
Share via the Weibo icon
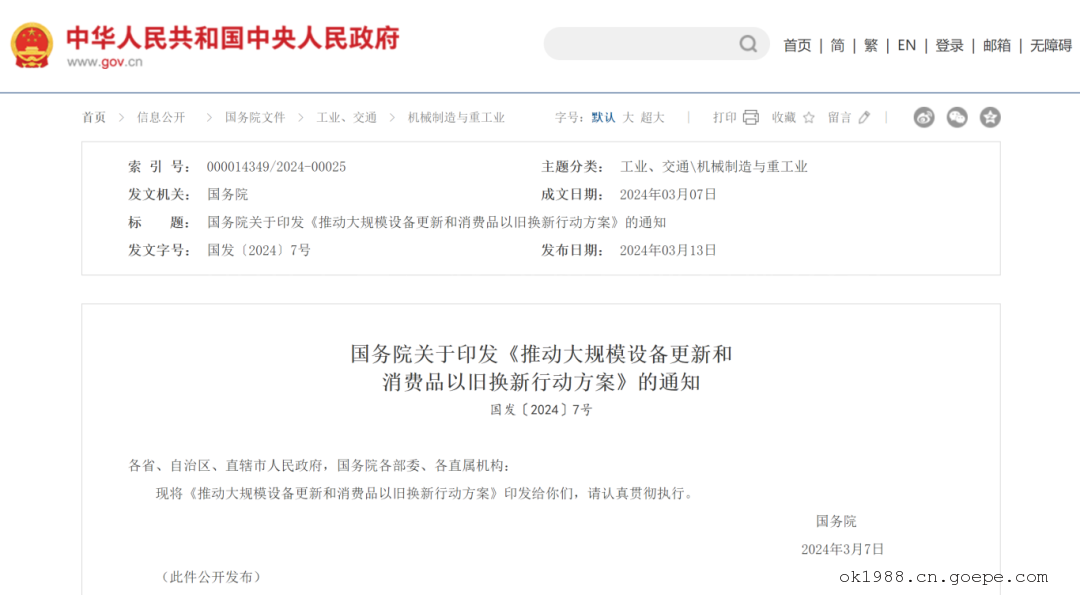[924, 117]
